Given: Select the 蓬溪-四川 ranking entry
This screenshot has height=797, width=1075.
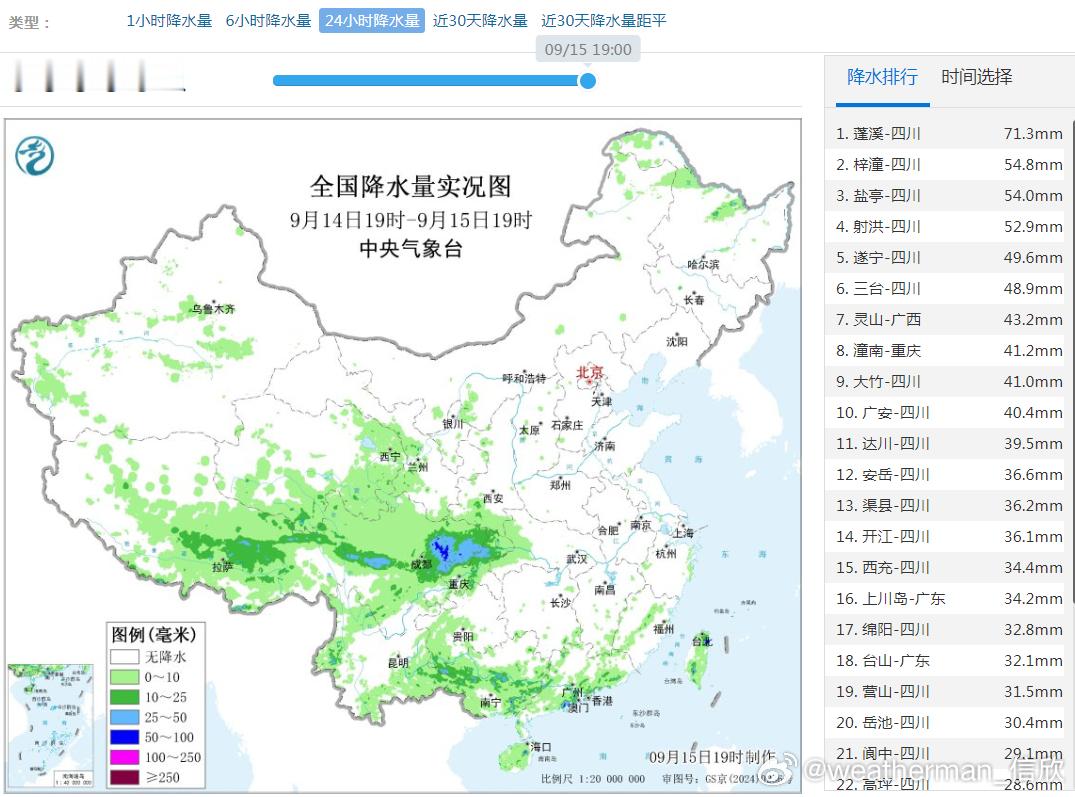Looking at the screenshot, I should coord(949,134).
